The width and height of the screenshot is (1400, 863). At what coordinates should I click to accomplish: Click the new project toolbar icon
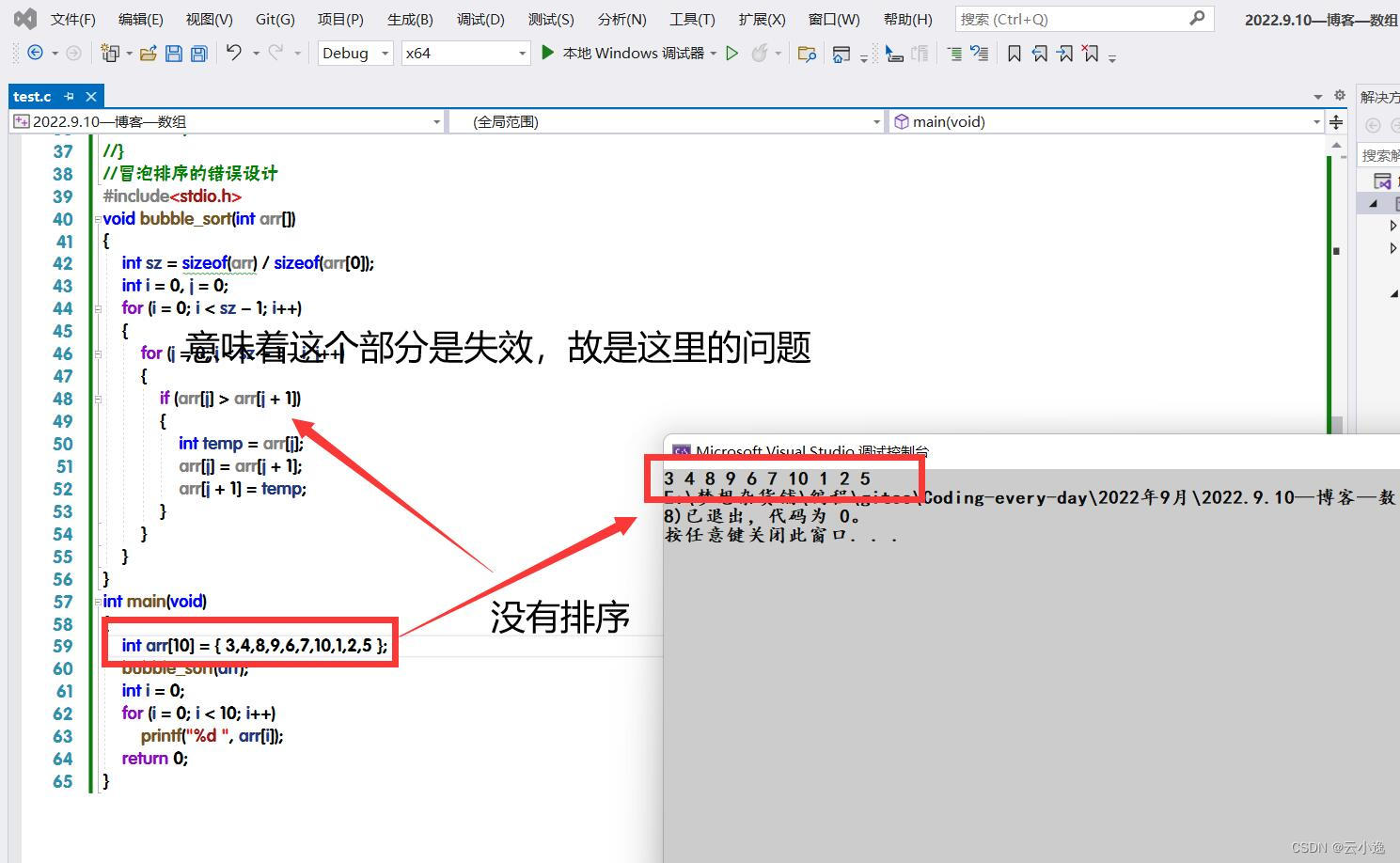111,54
